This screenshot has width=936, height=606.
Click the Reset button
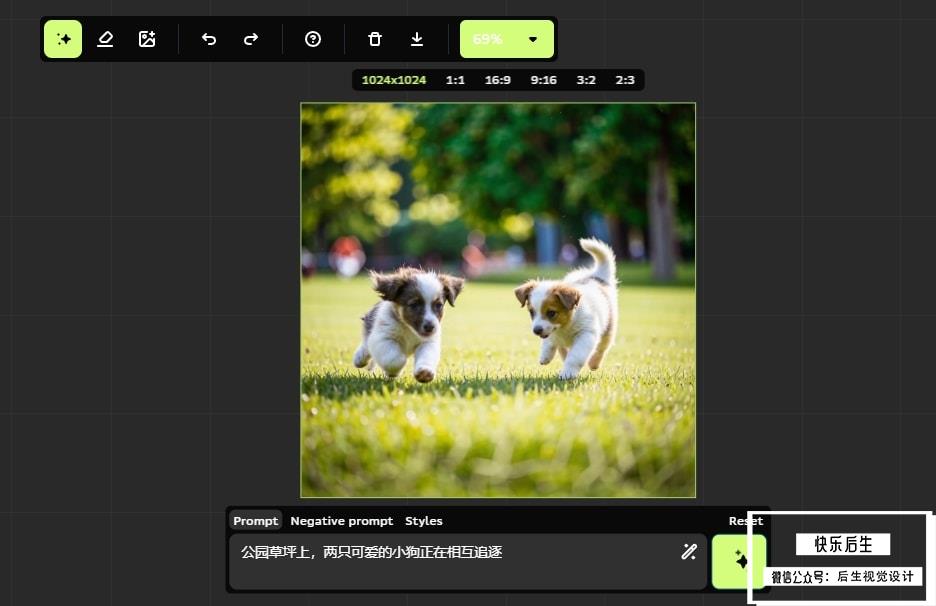click(x=746, y=521)
